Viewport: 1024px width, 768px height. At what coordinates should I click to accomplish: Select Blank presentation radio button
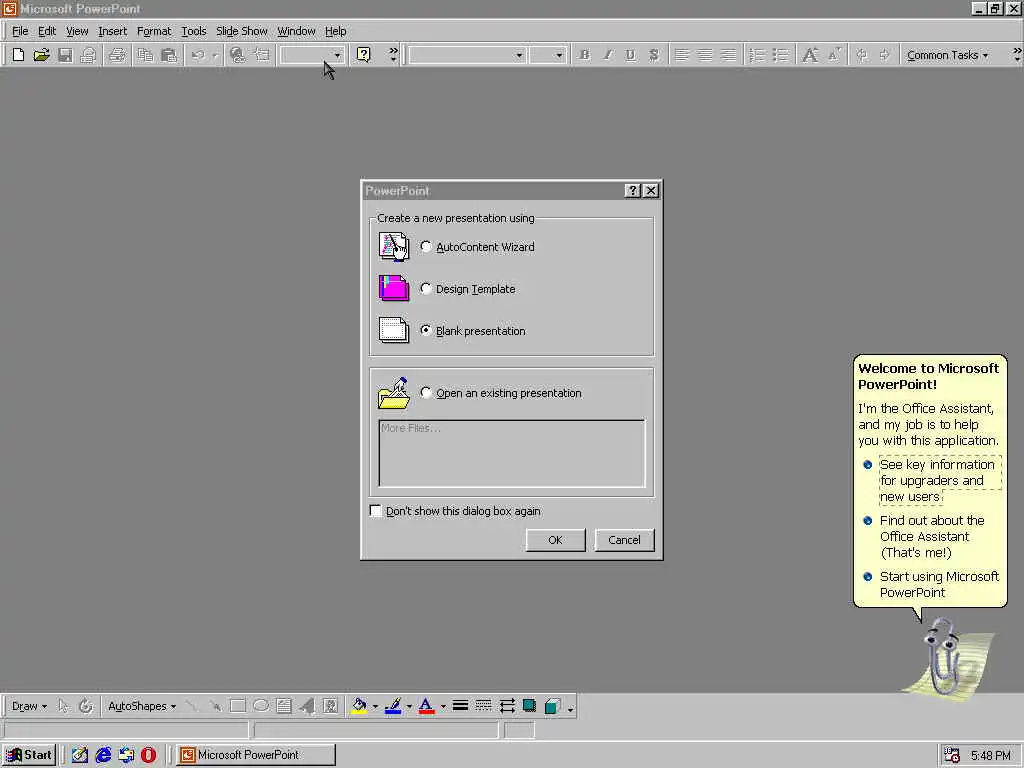(x=426, y=330)
